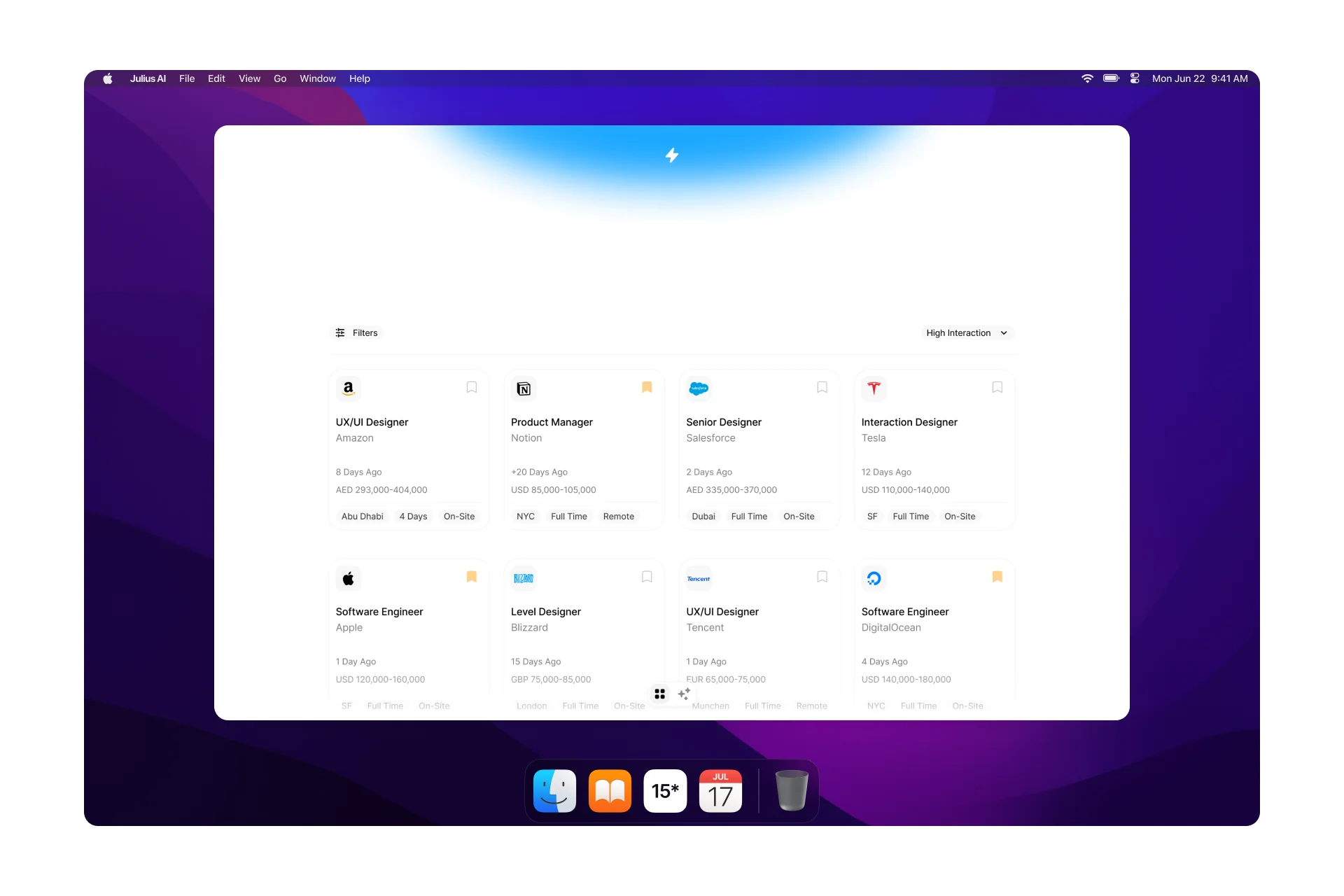Open Books app from the dock

610,791
